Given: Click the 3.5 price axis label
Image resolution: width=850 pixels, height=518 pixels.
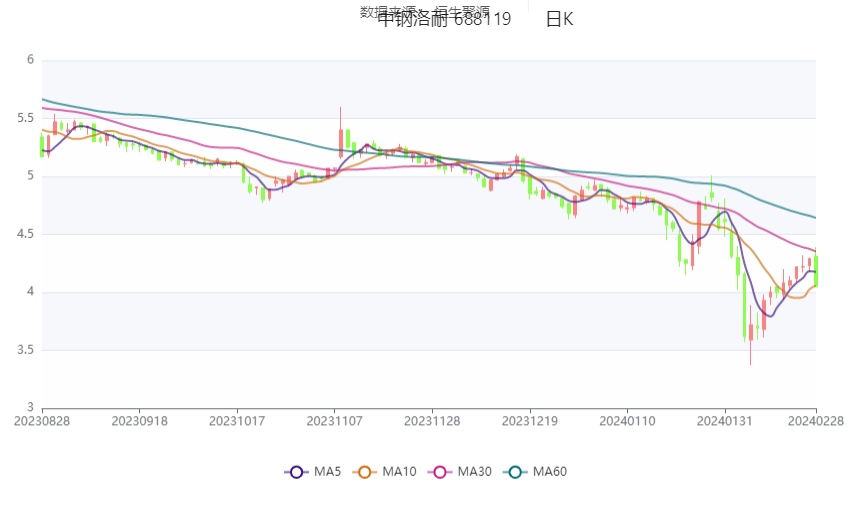Looking at the screenshot, I should click(25, 349).
